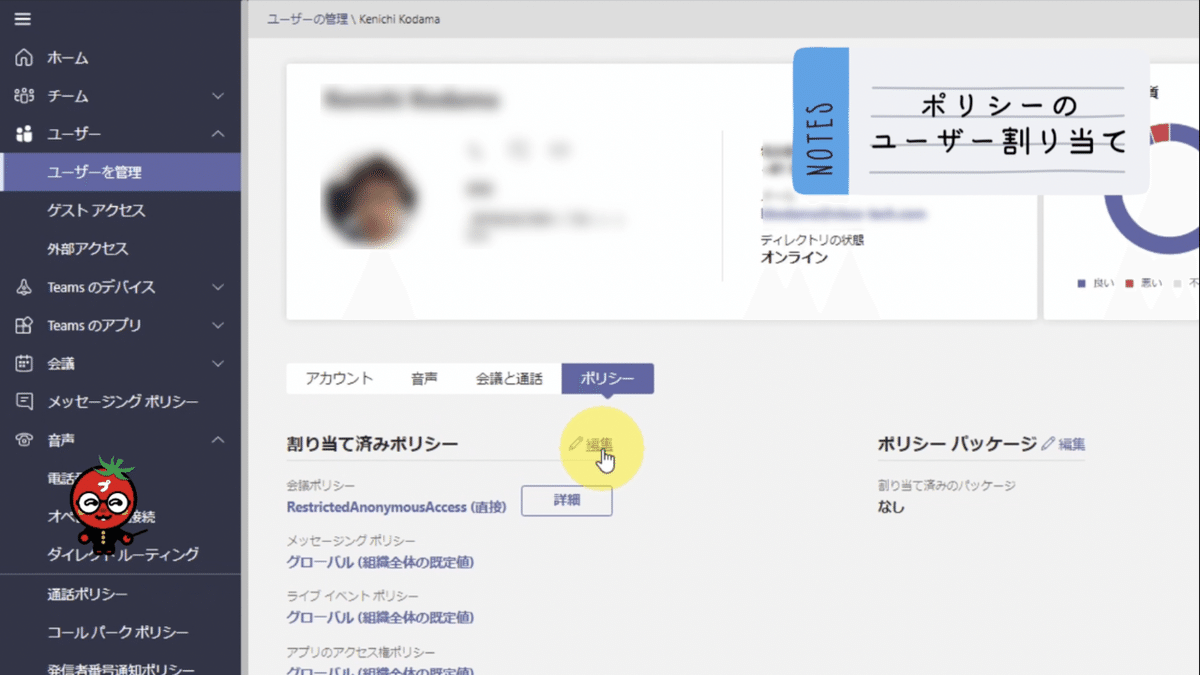Open ユーザーを管理 in the sidebar

point(120,172)
